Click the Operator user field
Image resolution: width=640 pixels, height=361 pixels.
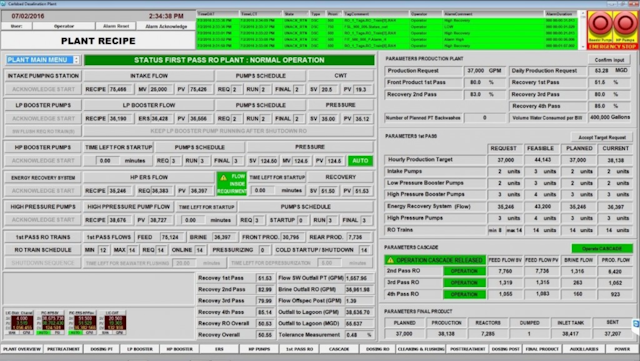[64, 26]
